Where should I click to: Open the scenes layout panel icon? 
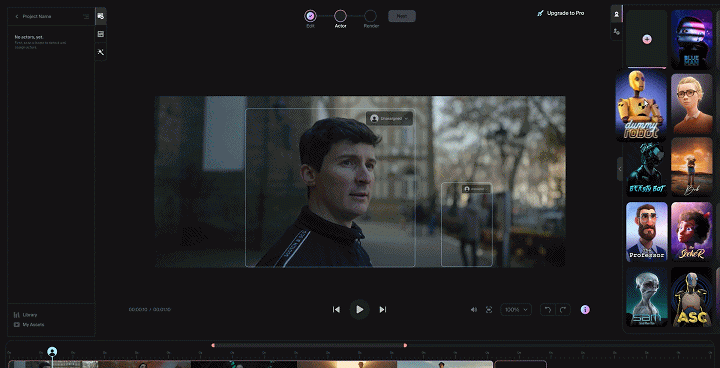point(101,34)
